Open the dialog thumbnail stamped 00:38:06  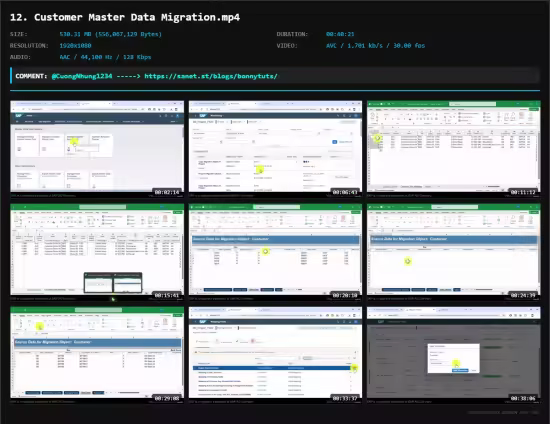click(454, 355)
